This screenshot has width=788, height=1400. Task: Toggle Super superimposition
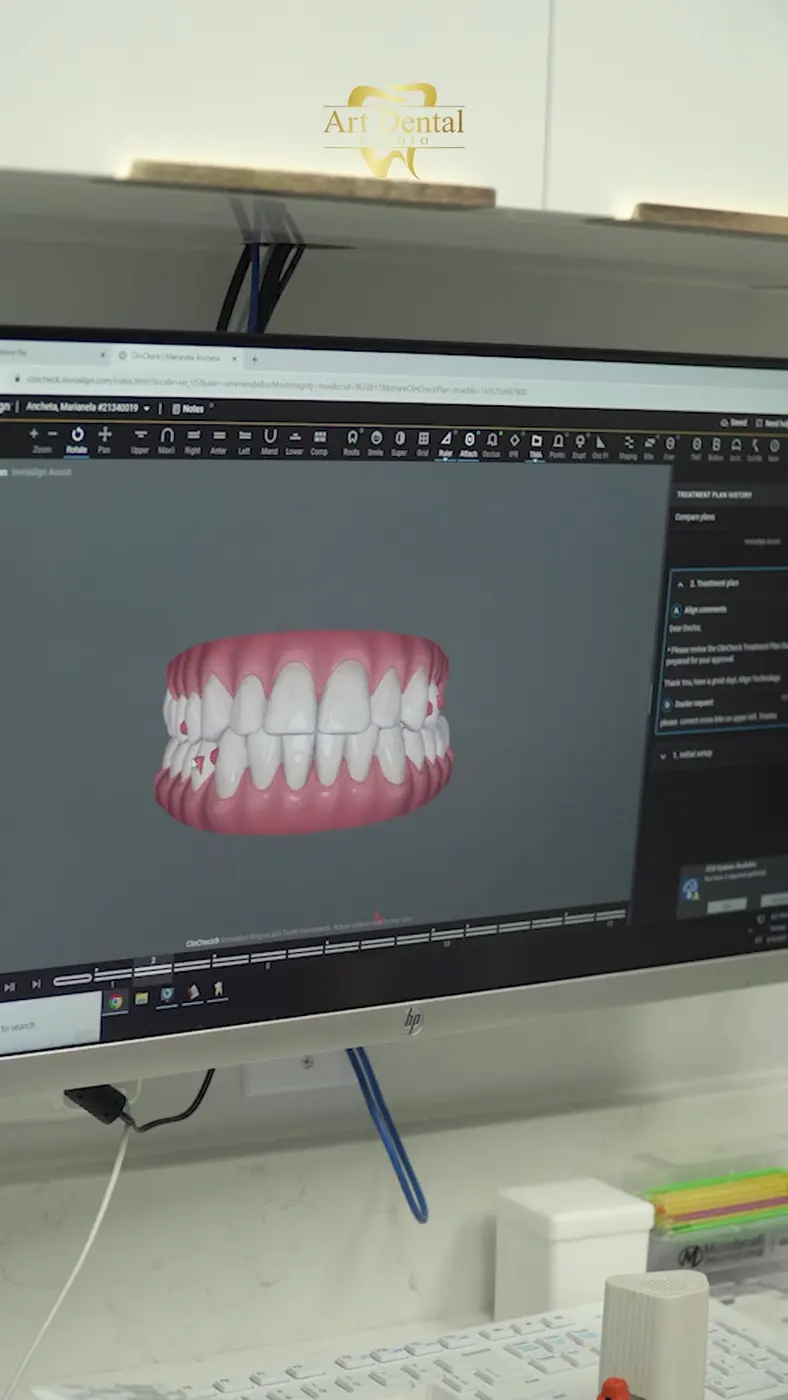click(x=400, y=444)
